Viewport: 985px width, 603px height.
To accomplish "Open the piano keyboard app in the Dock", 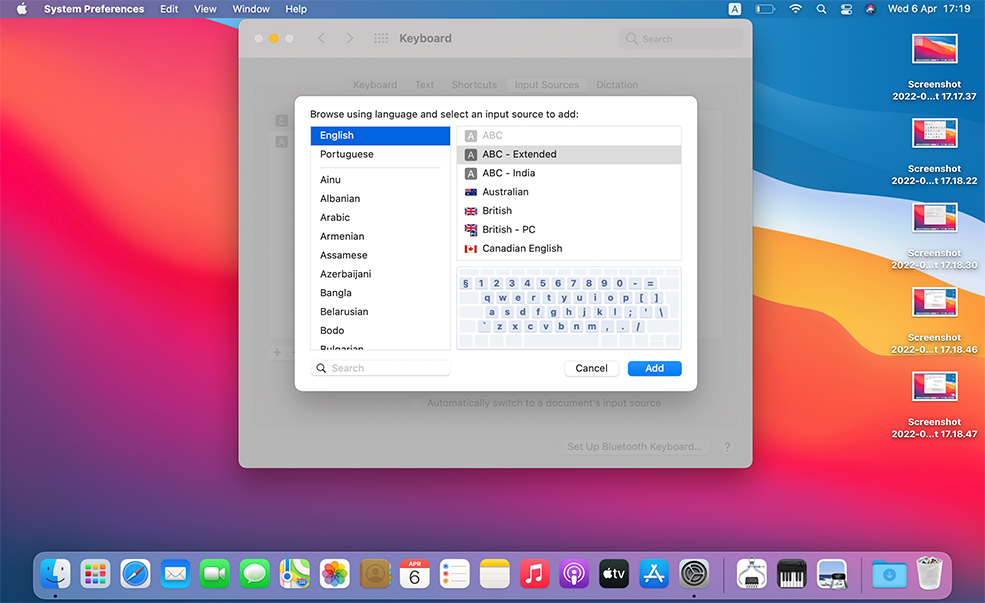I will (792, 573).
